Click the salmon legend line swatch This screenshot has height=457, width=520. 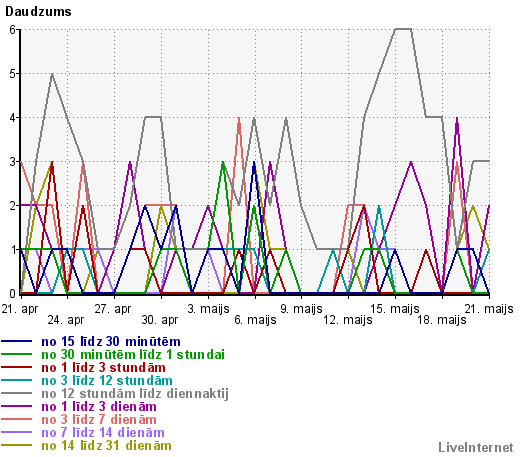17,420
